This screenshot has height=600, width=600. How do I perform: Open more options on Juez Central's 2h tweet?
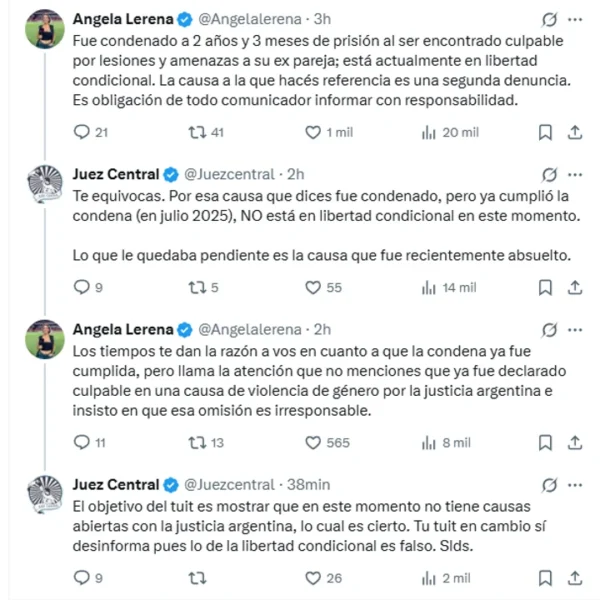(575, 175)
